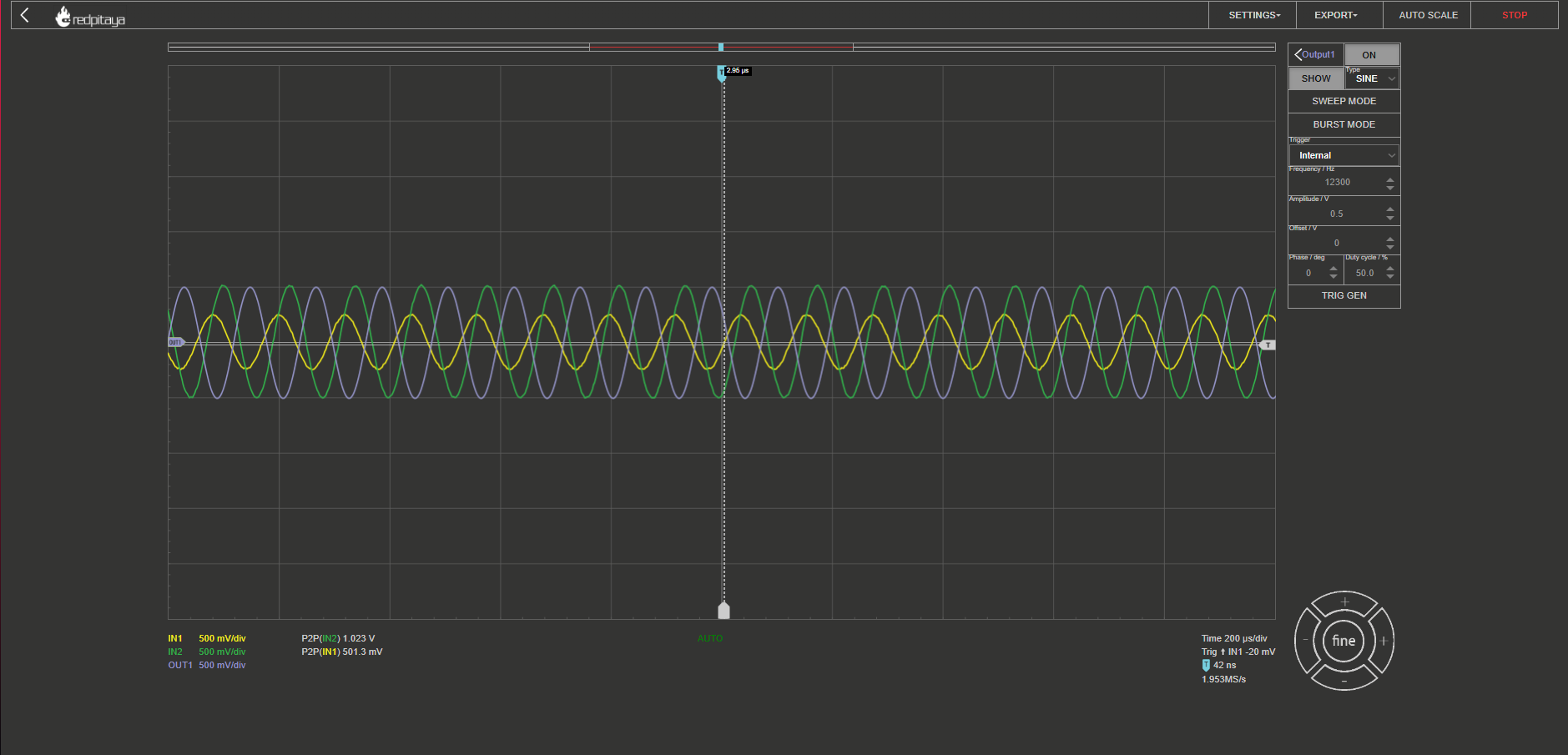Click the trigger level T marker on the right of the graph
The image size is (1568, 755).
coord(1268,345)
